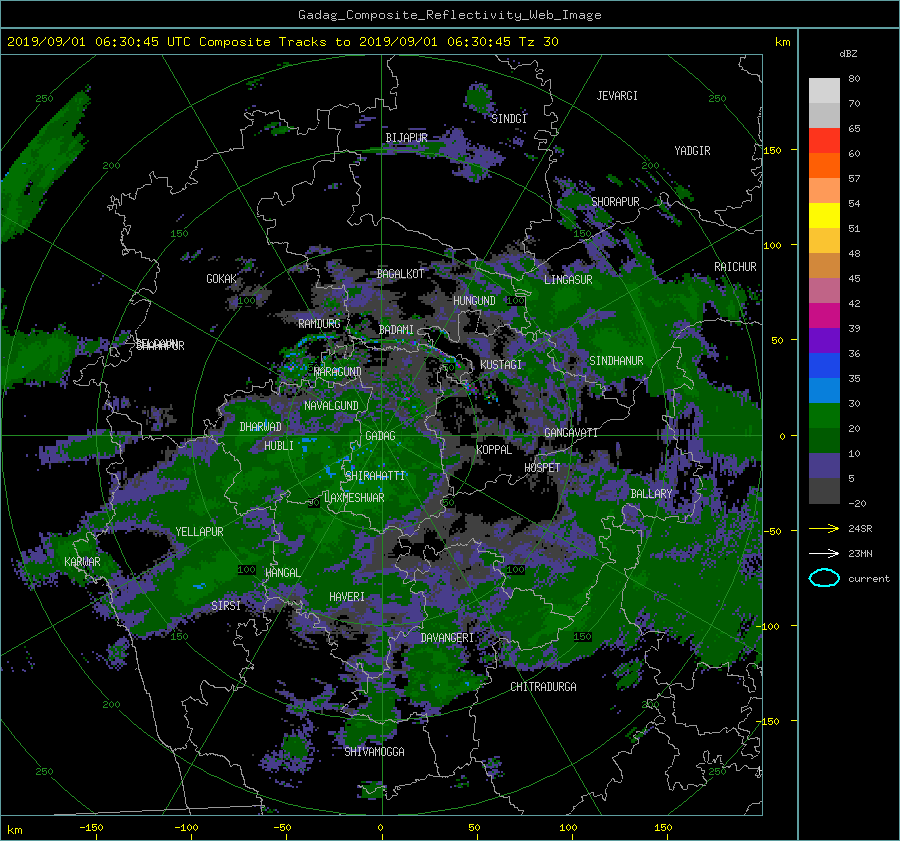The image size is (900, 841).
Task: Click the dBZ legend heading
Action: [x=848, y=54]
